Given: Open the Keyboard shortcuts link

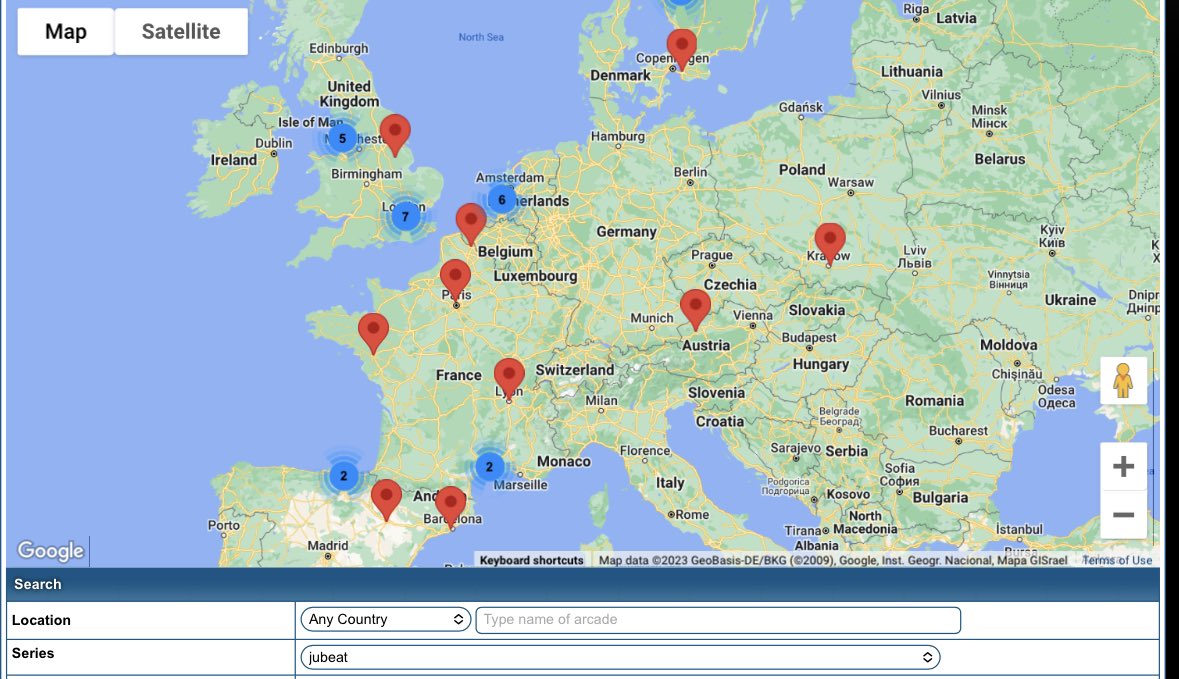Looking at the screenshot, I should click(x=531, y=561).
